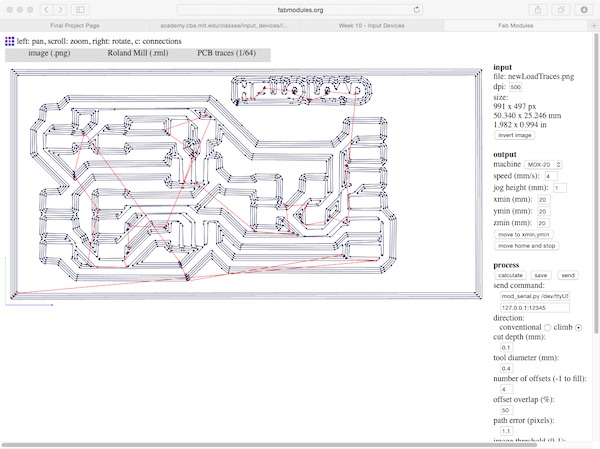Show all tabs overview icon

click(x=561, y=10)
